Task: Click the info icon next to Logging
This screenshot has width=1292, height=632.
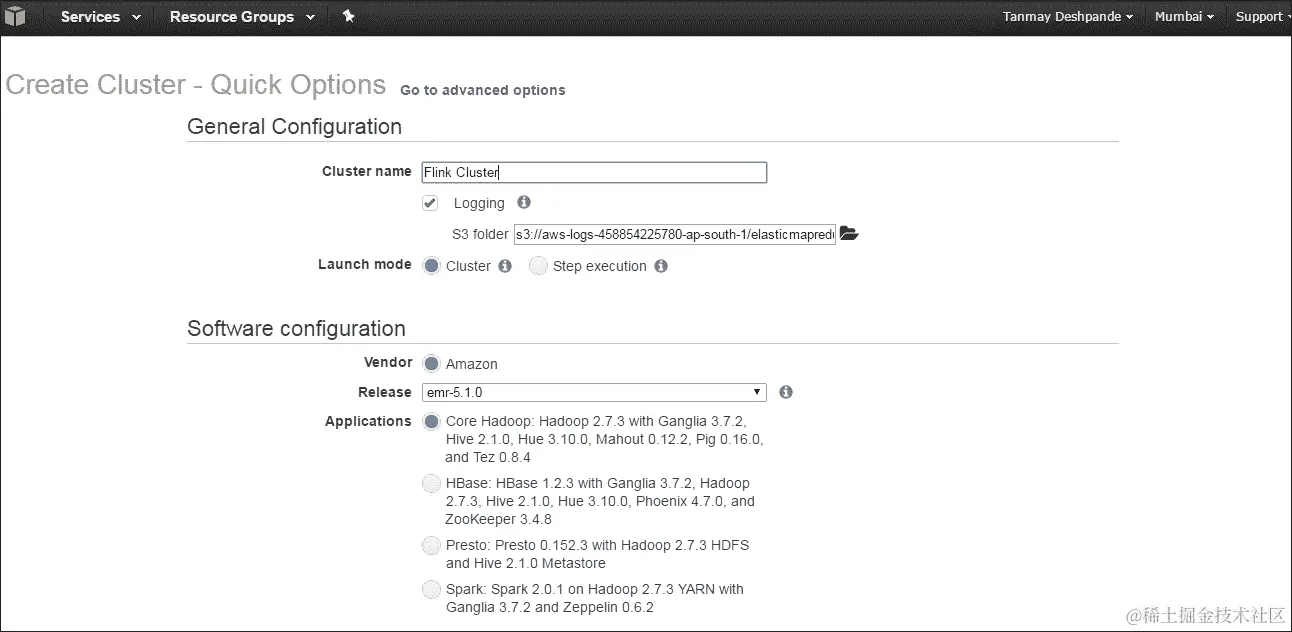Action: tap(524, 202)
